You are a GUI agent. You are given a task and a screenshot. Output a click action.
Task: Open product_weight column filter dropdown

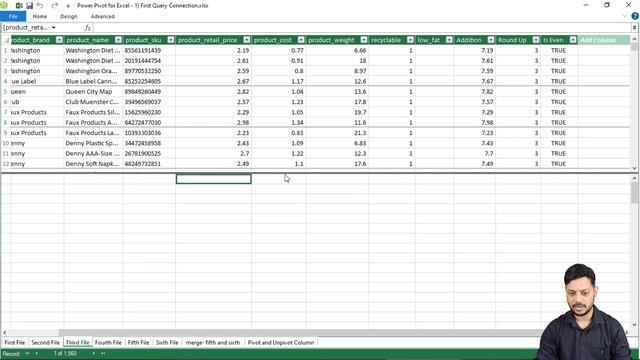click(364, 40)
